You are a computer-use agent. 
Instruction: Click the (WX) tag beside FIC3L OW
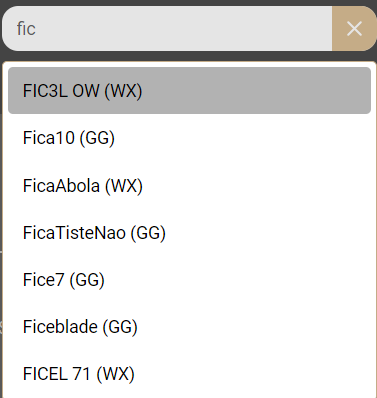tap(123, 91)
